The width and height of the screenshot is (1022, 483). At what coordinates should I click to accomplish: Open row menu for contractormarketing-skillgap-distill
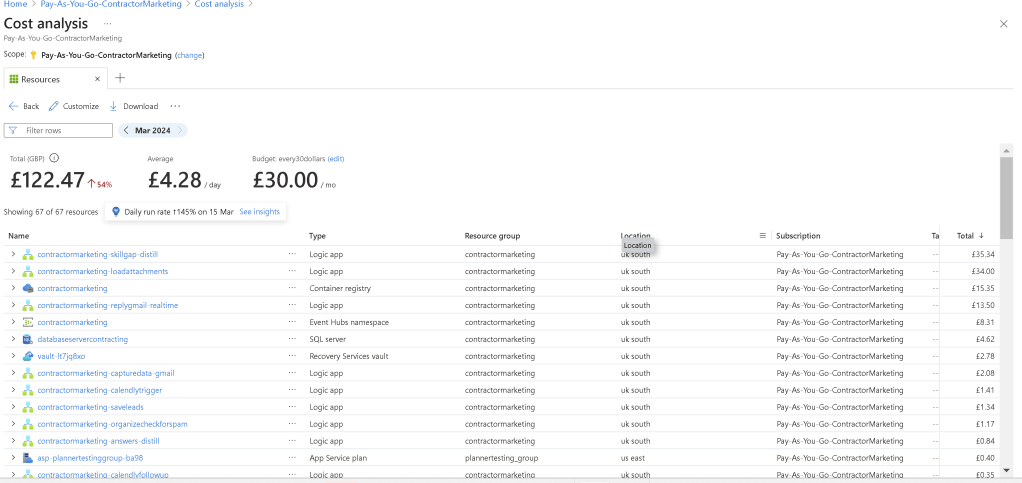pyautogui.click(x=292, y=254)
